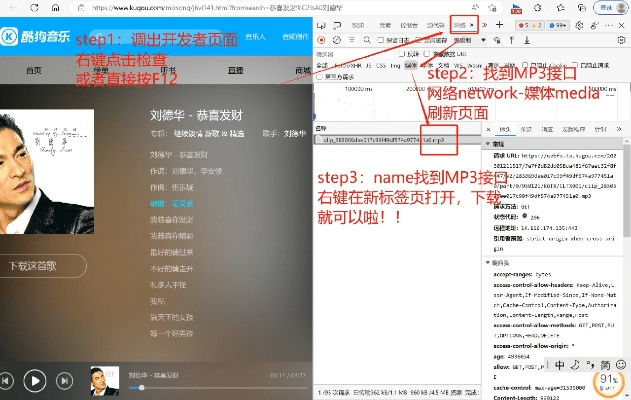Open network conditions wifi icon

[497, 40]
